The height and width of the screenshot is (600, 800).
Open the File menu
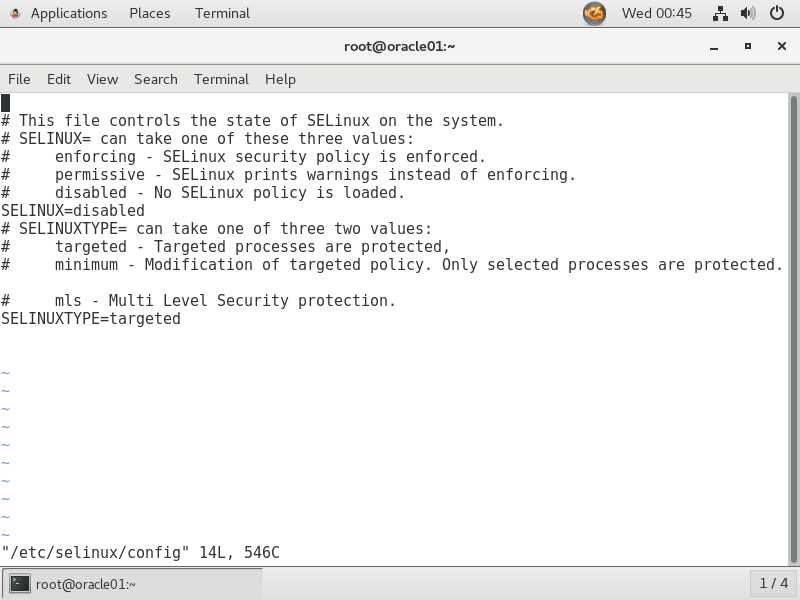point(19,79)
